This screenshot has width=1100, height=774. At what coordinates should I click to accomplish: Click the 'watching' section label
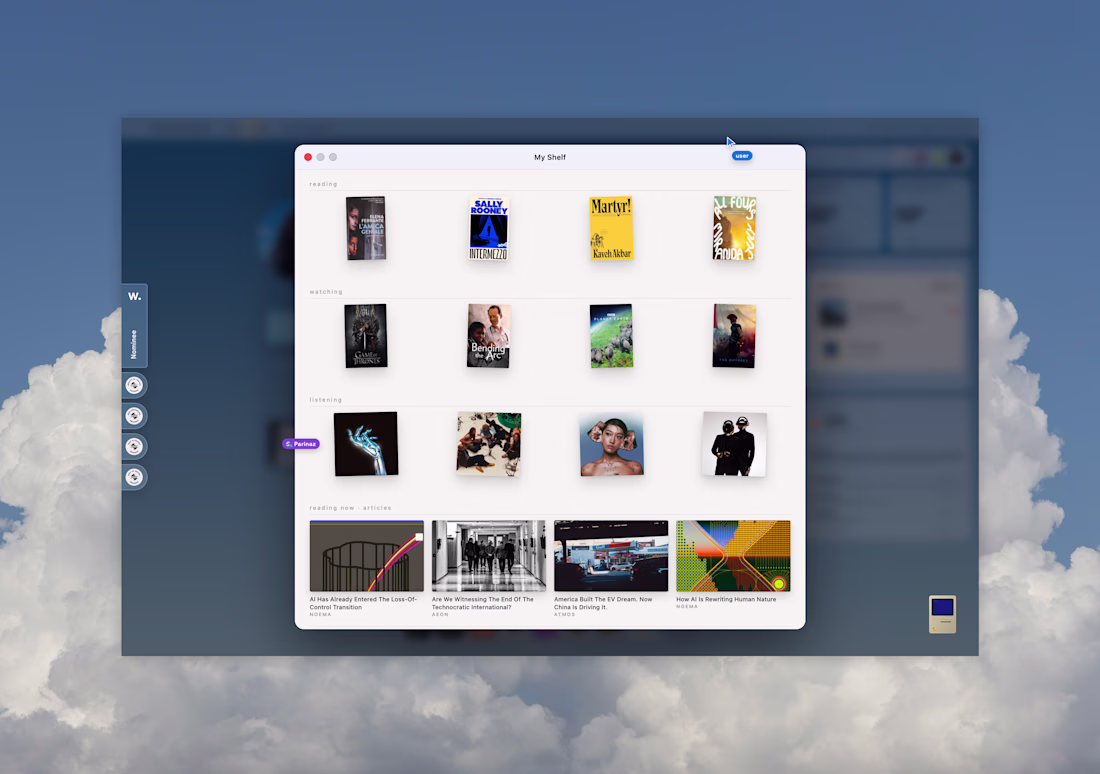tap(326, 291)
